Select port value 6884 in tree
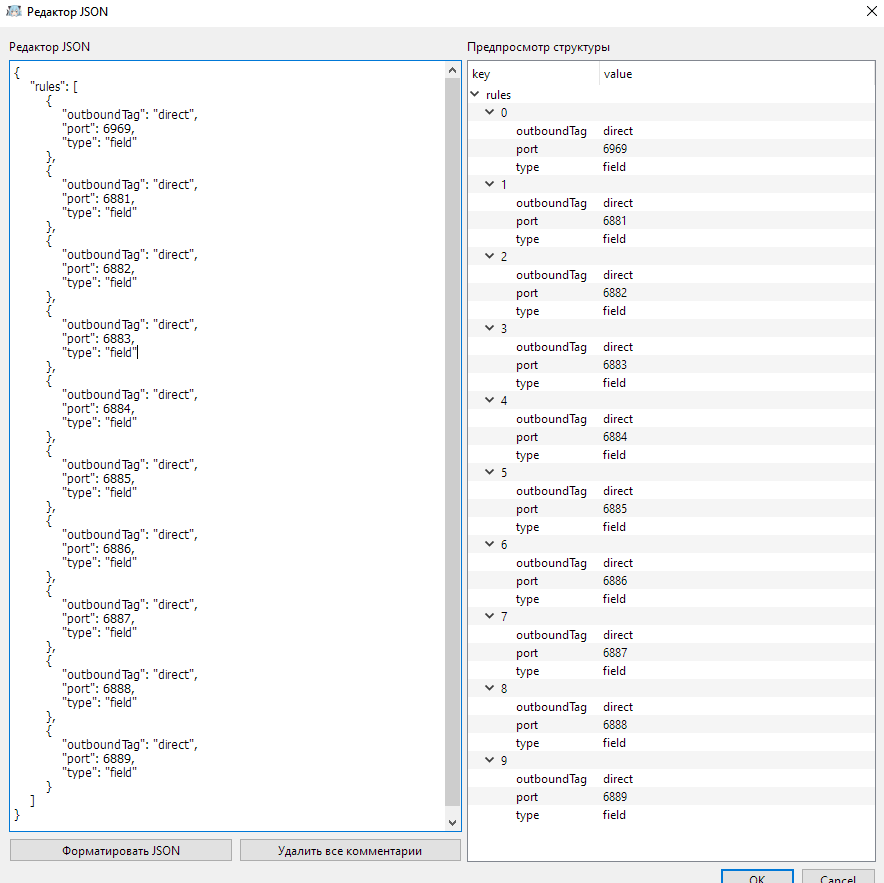Screen dimensions: 884x883 [615, 437]
